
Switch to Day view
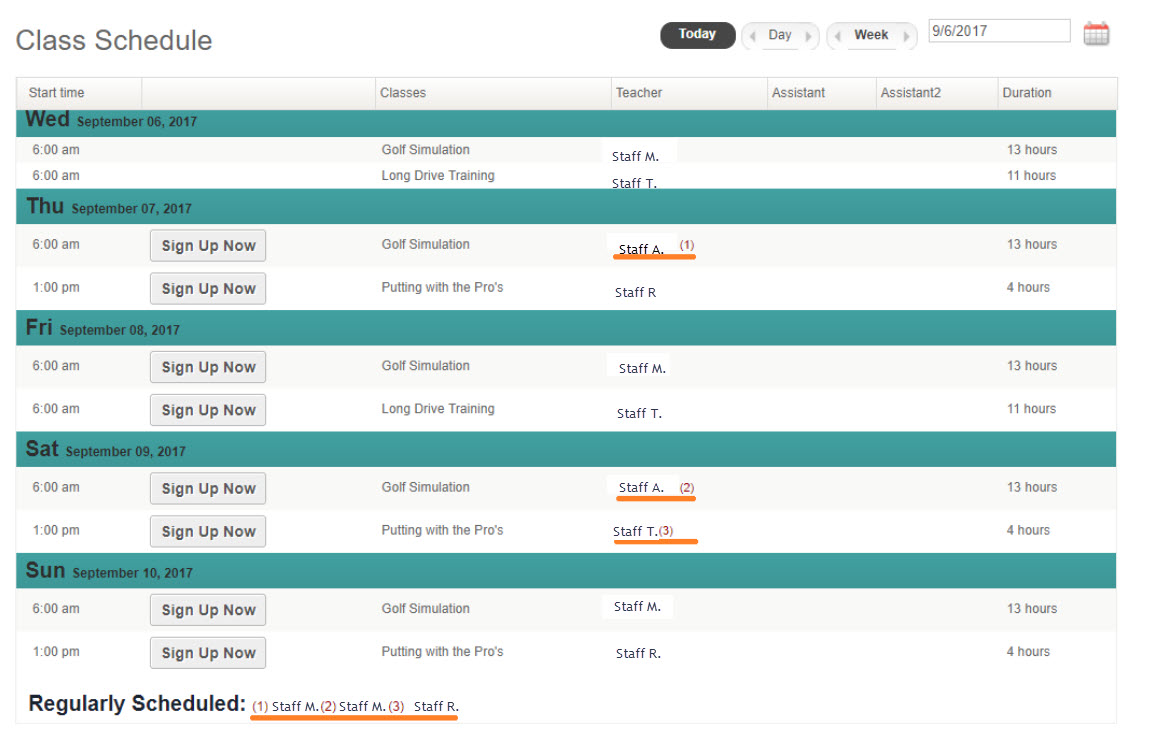click(x=778, y=35)
